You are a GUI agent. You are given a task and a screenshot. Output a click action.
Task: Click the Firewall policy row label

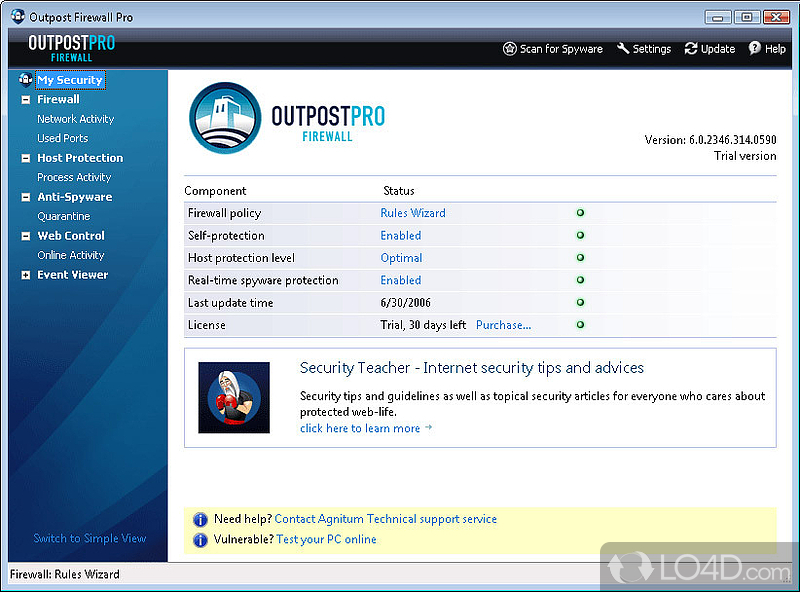coord(224,213)
